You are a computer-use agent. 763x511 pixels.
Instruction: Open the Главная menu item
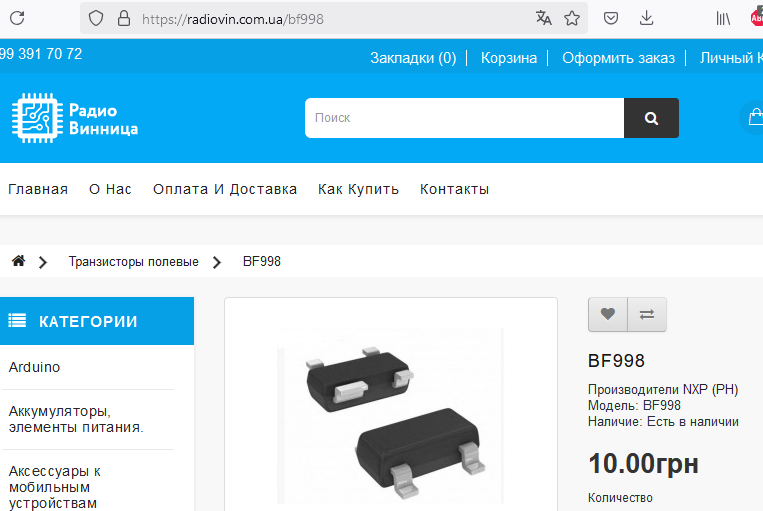coord(38,189)
